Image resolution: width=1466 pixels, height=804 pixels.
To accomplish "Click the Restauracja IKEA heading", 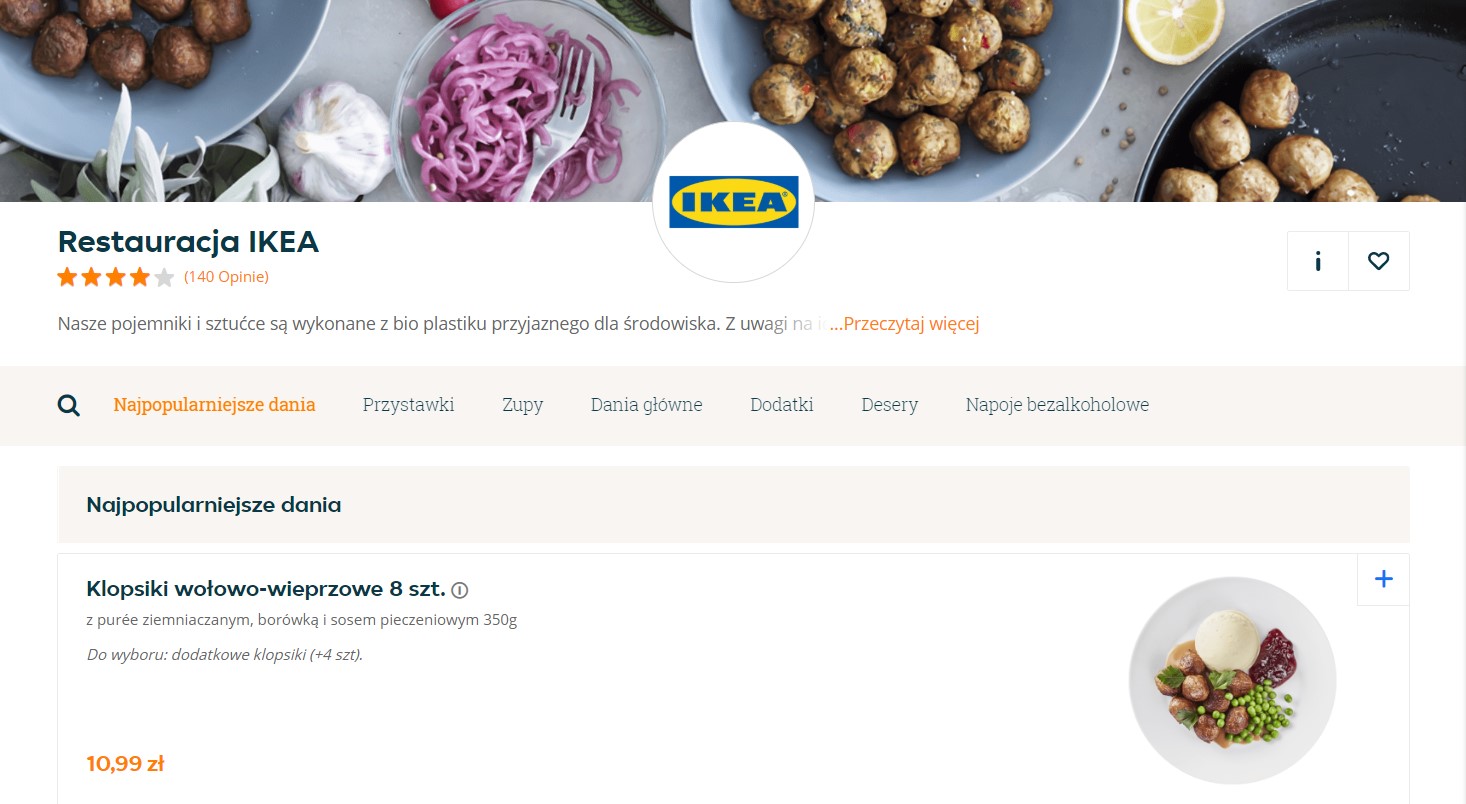I will [188, 242].
